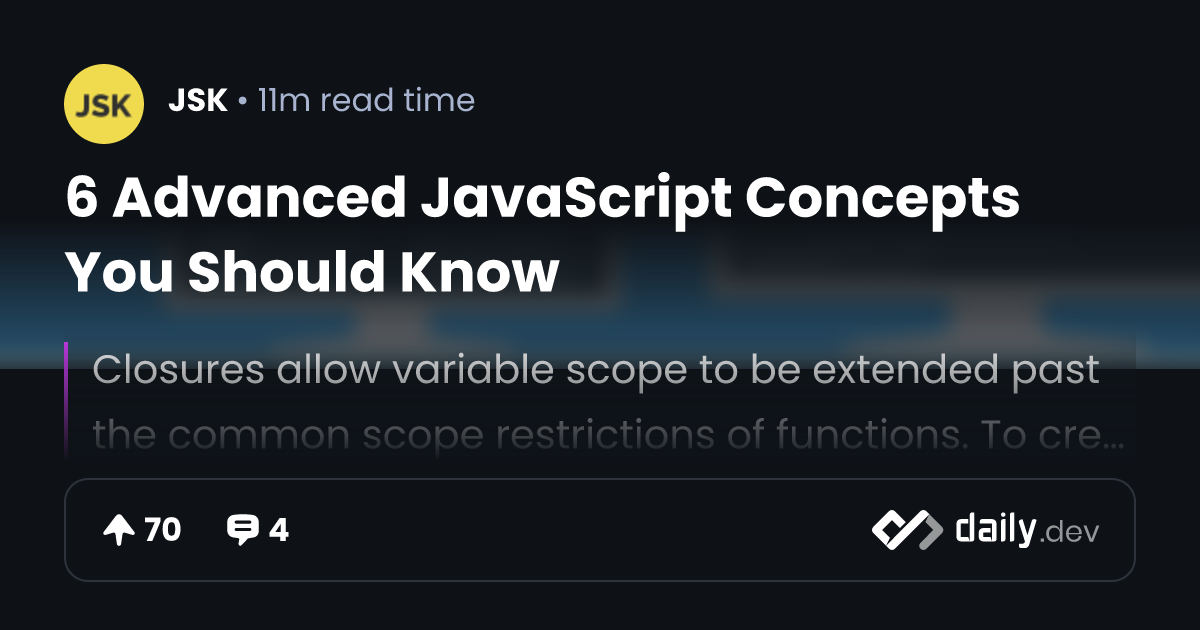Viewport: 1200px width, 630px height.
Task: Select the Closures allow variable scope summary line
Action: point(595,370)
